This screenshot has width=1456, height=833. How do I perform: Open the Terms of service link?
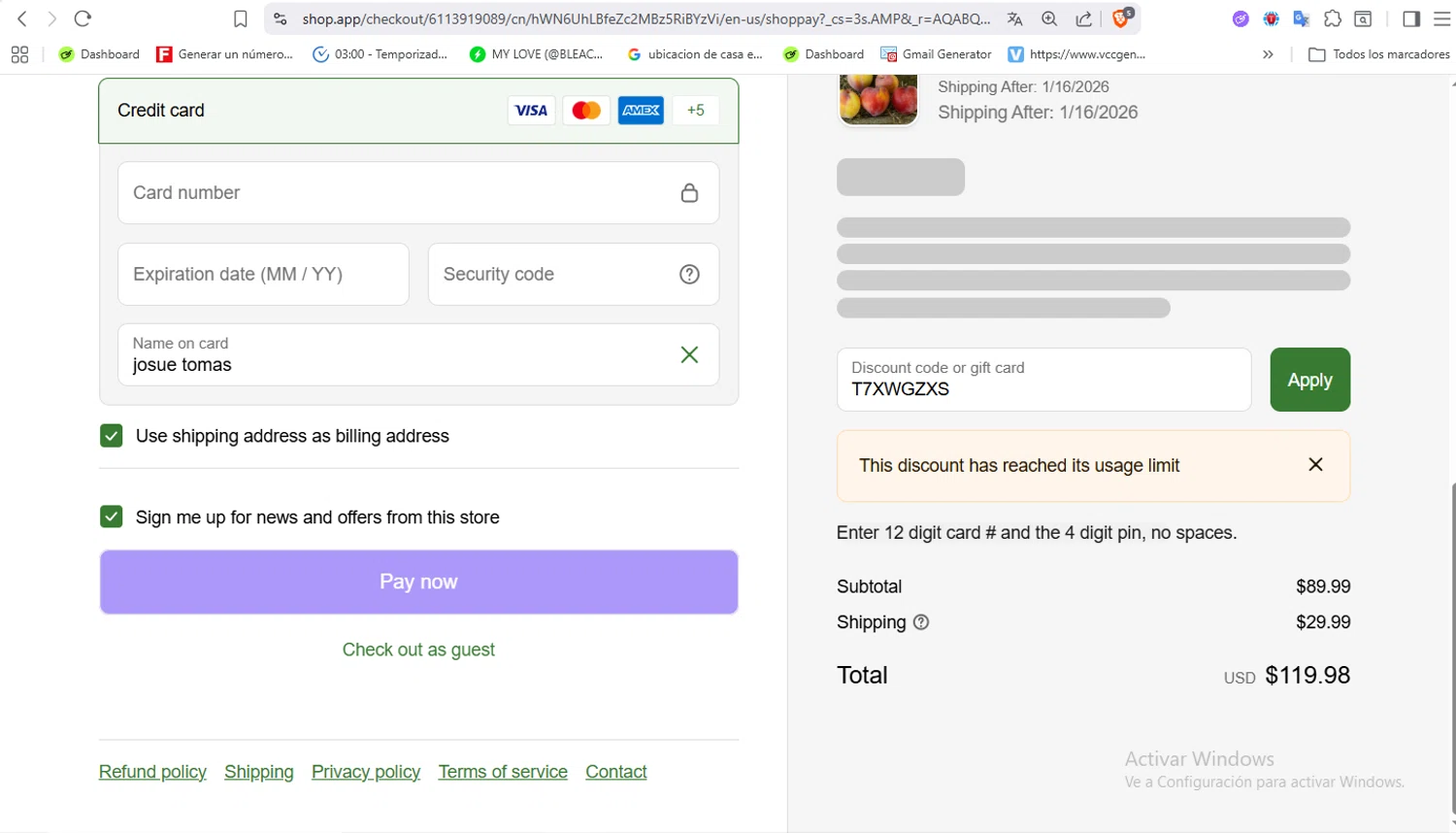pos(503,772)
